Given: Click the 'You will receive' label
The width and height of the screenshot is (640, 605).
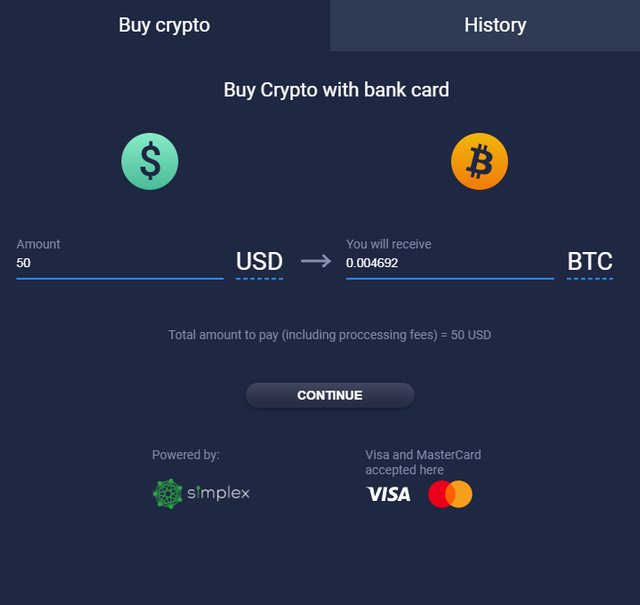Looking at the screenshot, I should click(x=388, y=244).
